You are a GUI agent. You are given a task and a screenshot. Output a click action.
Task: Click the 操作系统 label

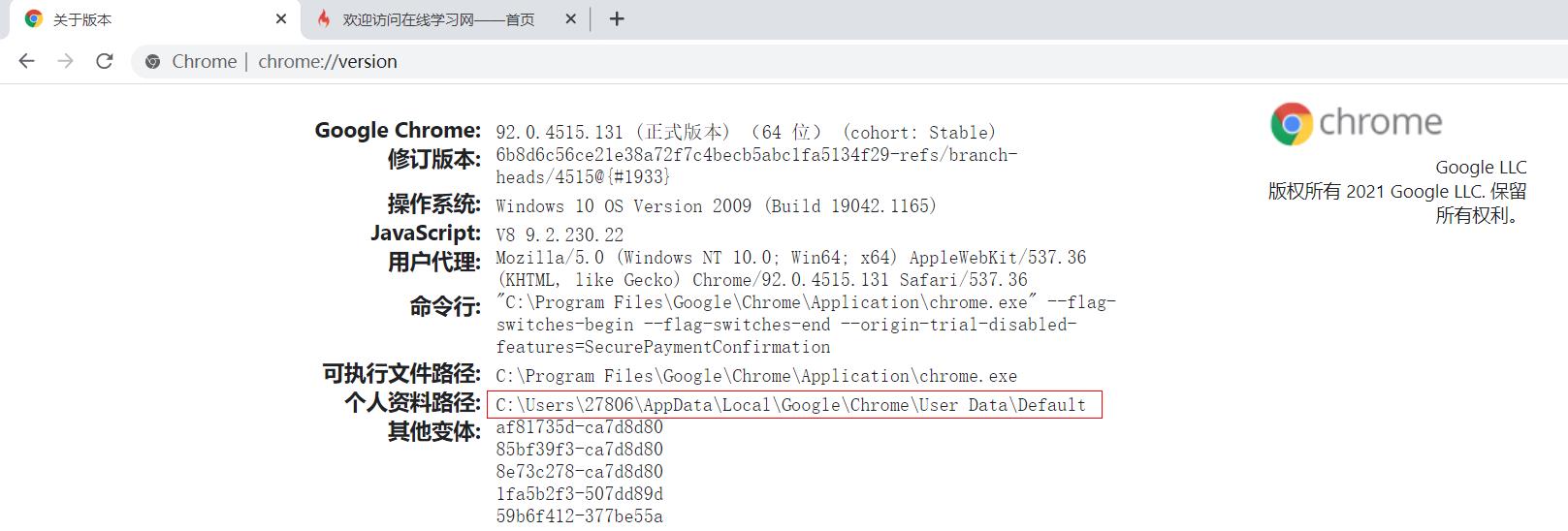pos(434,204)
